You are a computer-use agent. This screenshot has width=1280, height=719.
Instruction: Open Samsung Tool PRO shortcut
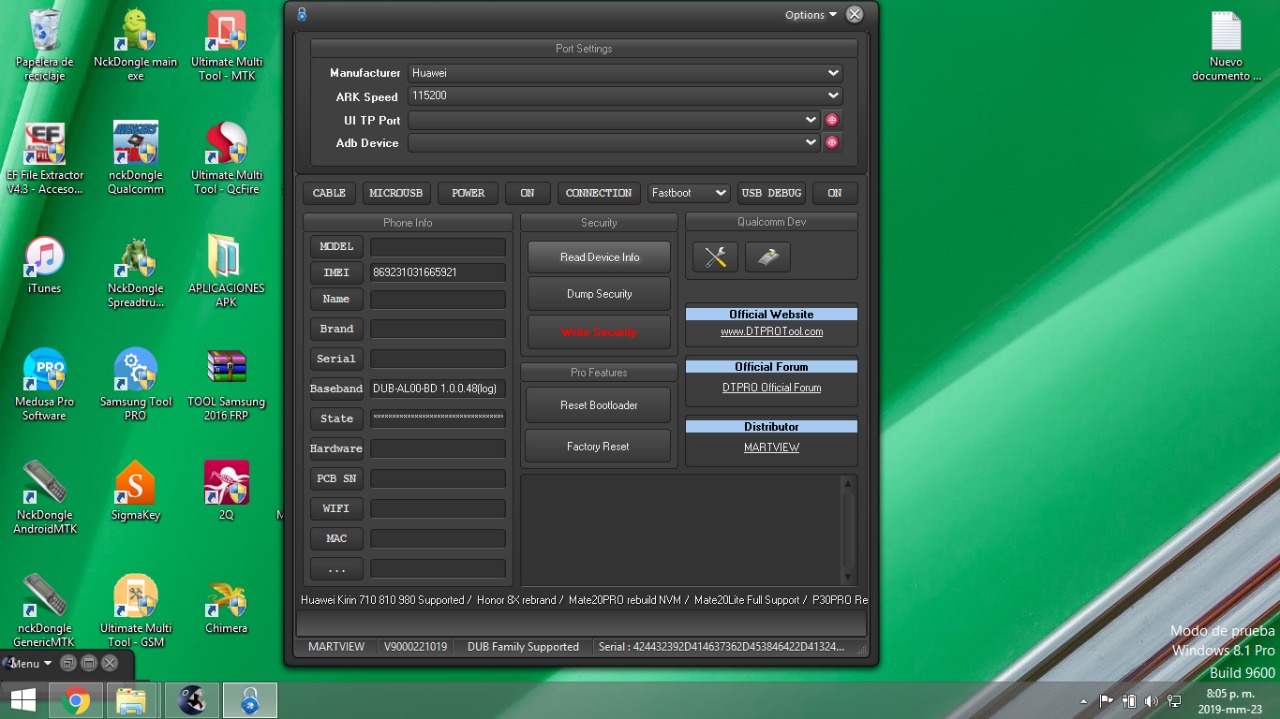(135, 385)
